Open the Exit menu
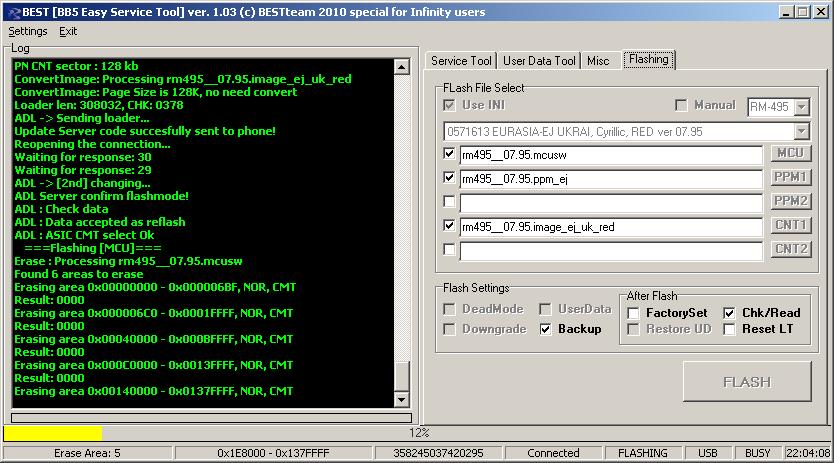The width and height of the screenshot is (834, 463). tap(68, 31)
